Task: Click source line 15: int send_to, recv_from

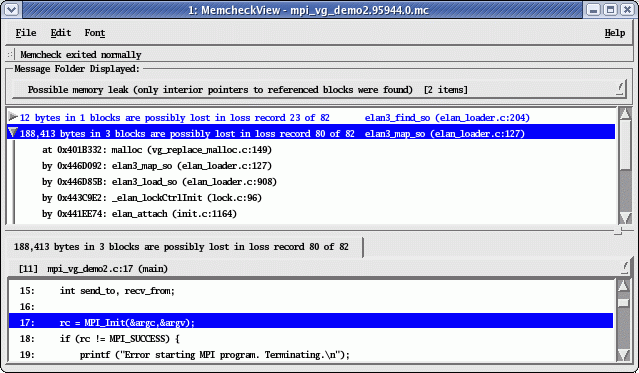Action: pos(311,291)
